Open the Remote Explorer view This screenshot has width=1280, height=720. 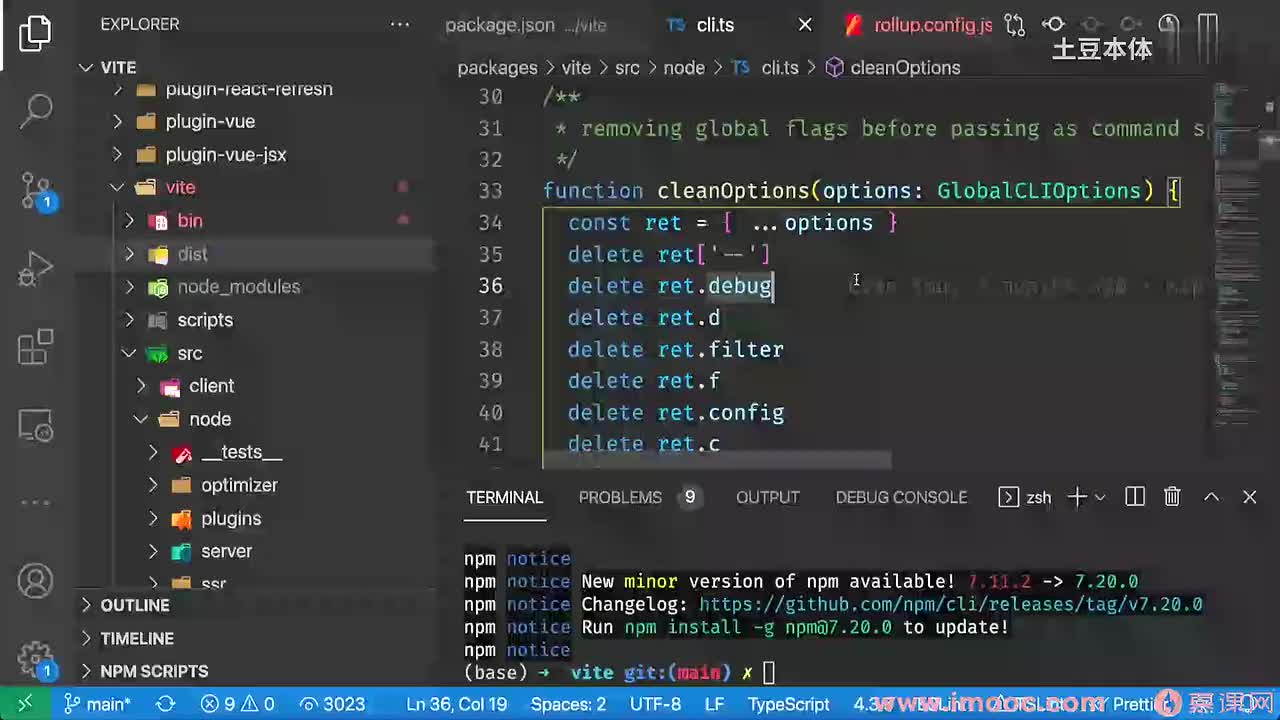[x=36, y=426]
